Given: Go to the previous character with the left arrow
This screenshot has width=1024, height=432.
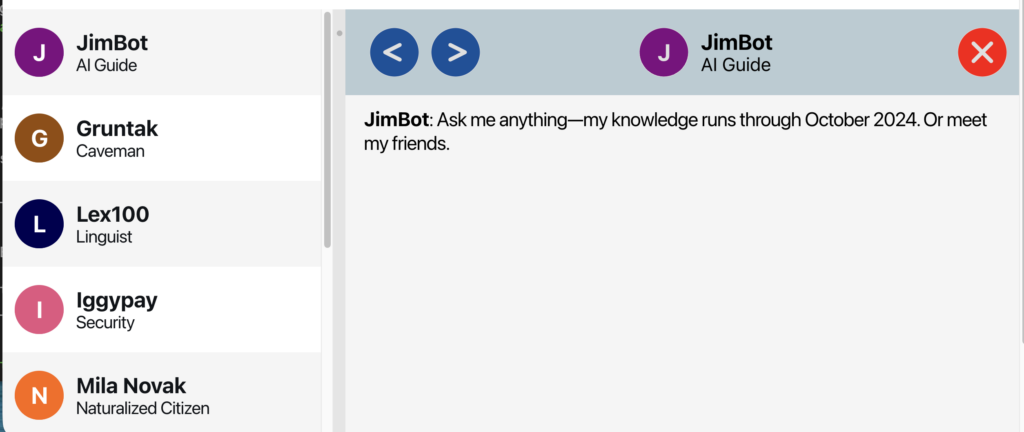Looking at the screenshot, I should pyautogui.click(x=394, y=52).
